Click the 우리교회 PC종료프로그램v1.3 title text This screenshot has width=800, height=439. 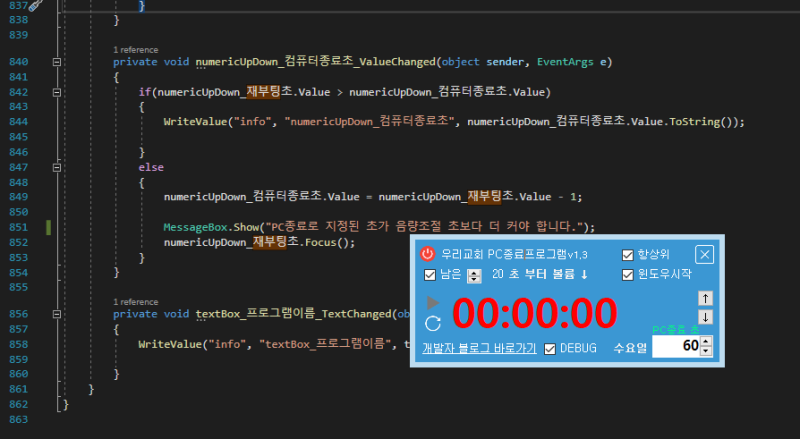514,254
